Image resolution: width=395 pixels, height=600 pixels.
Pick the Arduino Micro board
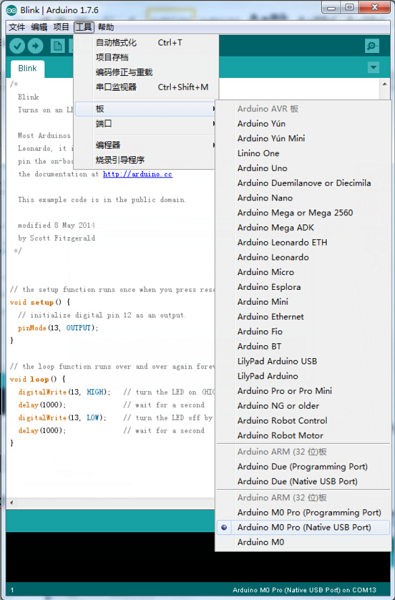click(303, 272)
